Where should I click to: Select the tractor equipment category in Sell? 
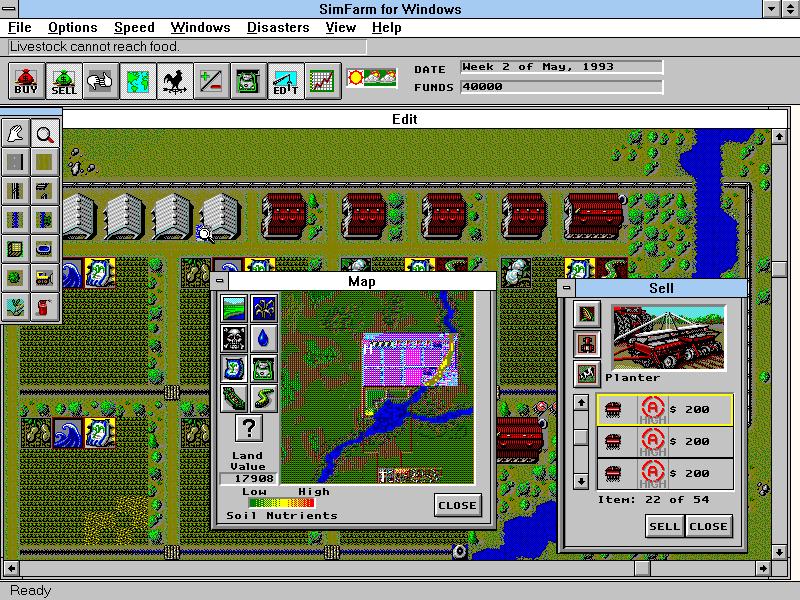[587, 343]
